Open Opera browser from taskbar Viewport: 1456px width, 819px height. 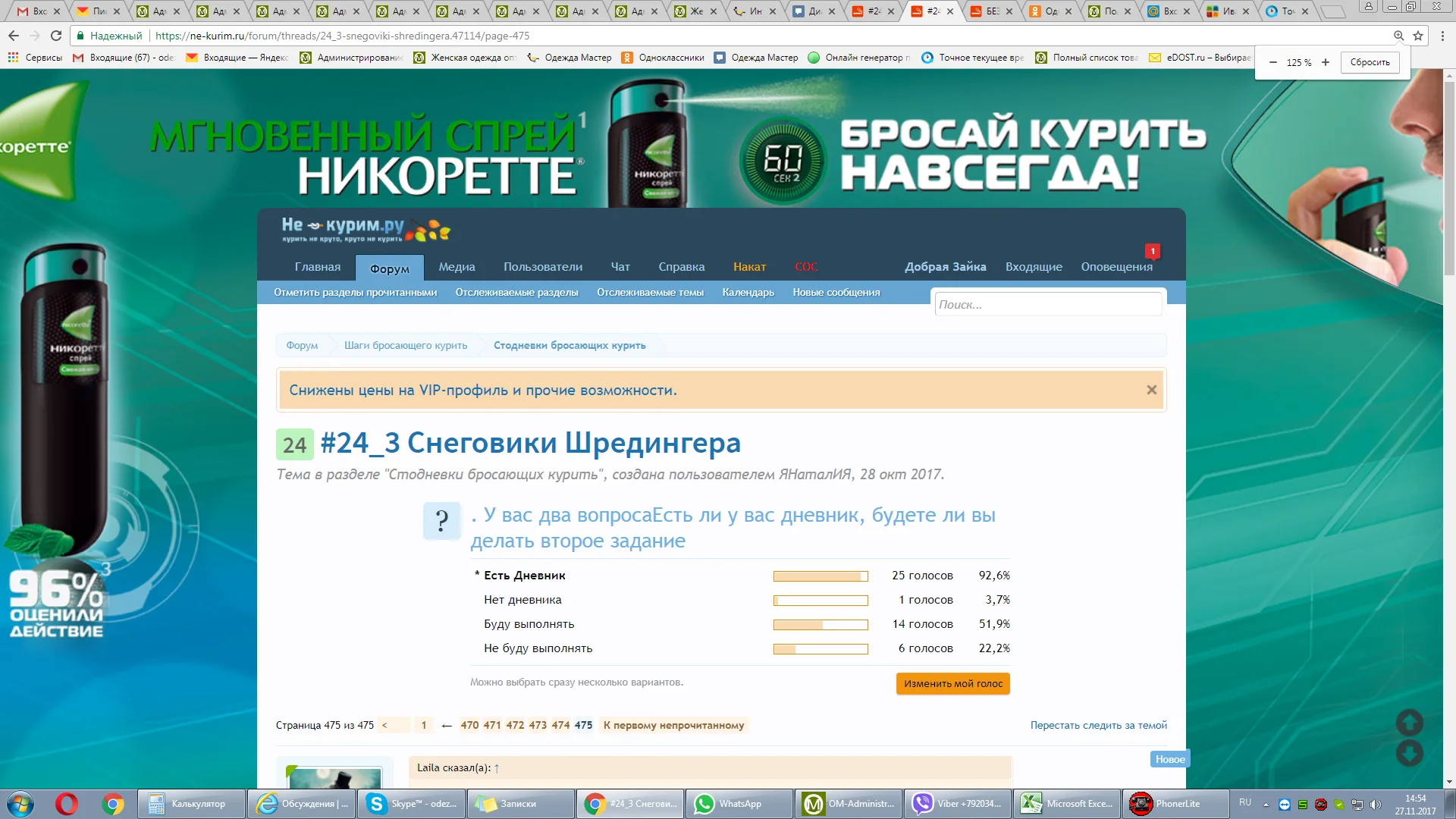tap(67, 804)
